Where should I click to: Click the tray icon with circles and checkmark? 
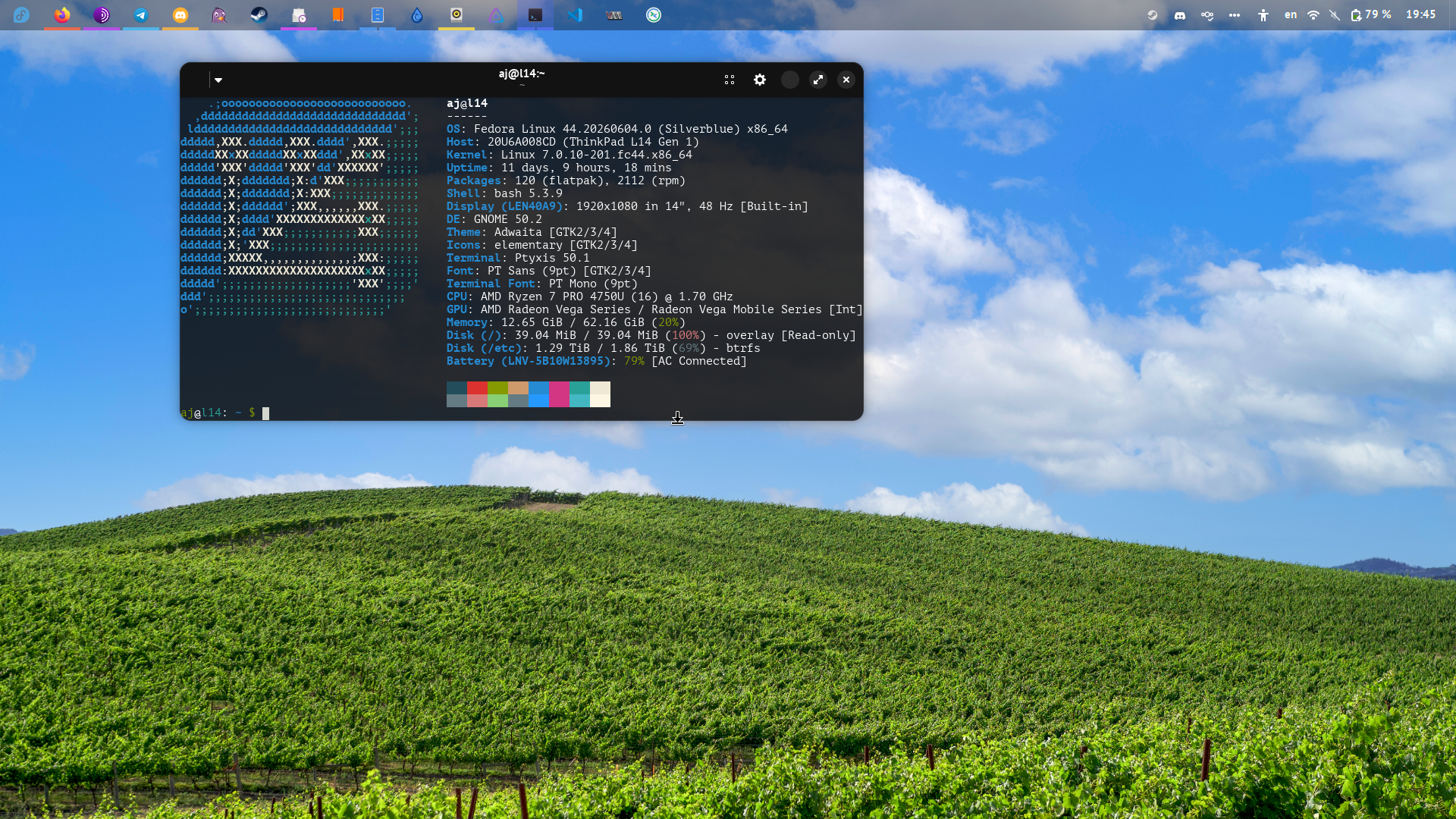coord(1207,15)
